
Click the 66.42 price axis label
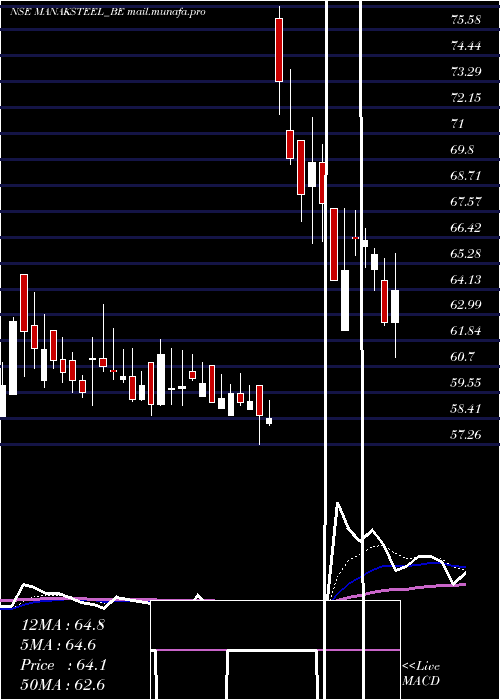click(466, 228)
